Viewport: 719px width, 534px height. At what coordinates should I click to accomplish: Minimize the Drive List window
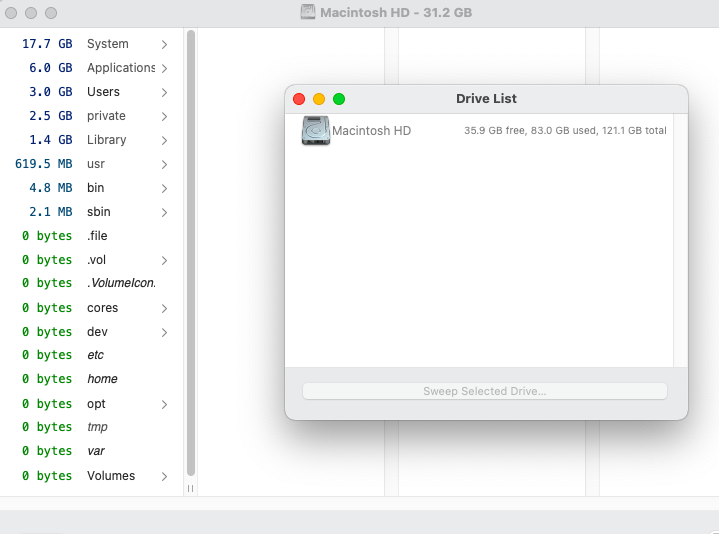tap(319, 99)
